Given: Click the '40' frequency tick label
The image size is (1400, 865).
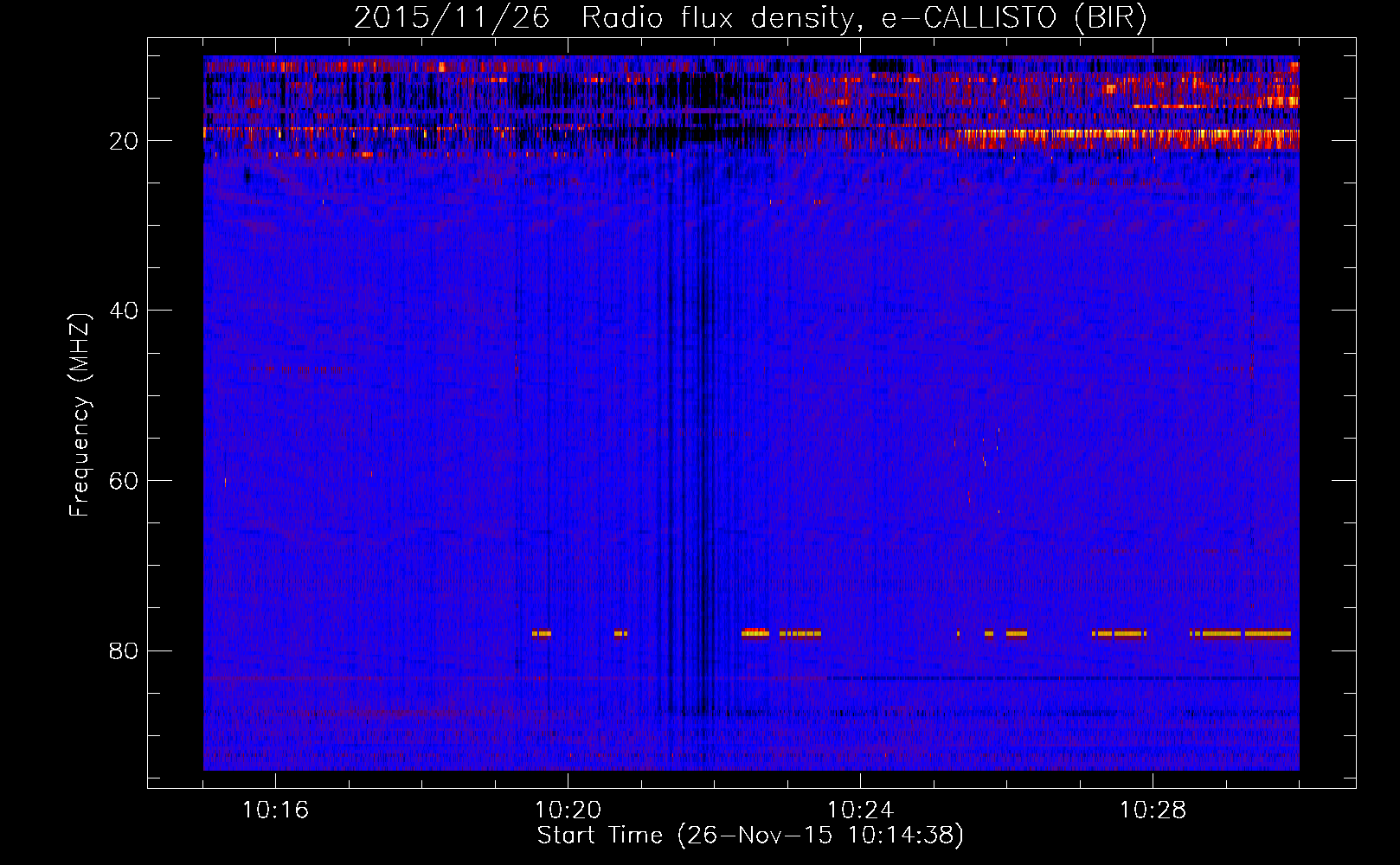Looking at the screenshot, I should click(x=125, y=311).
